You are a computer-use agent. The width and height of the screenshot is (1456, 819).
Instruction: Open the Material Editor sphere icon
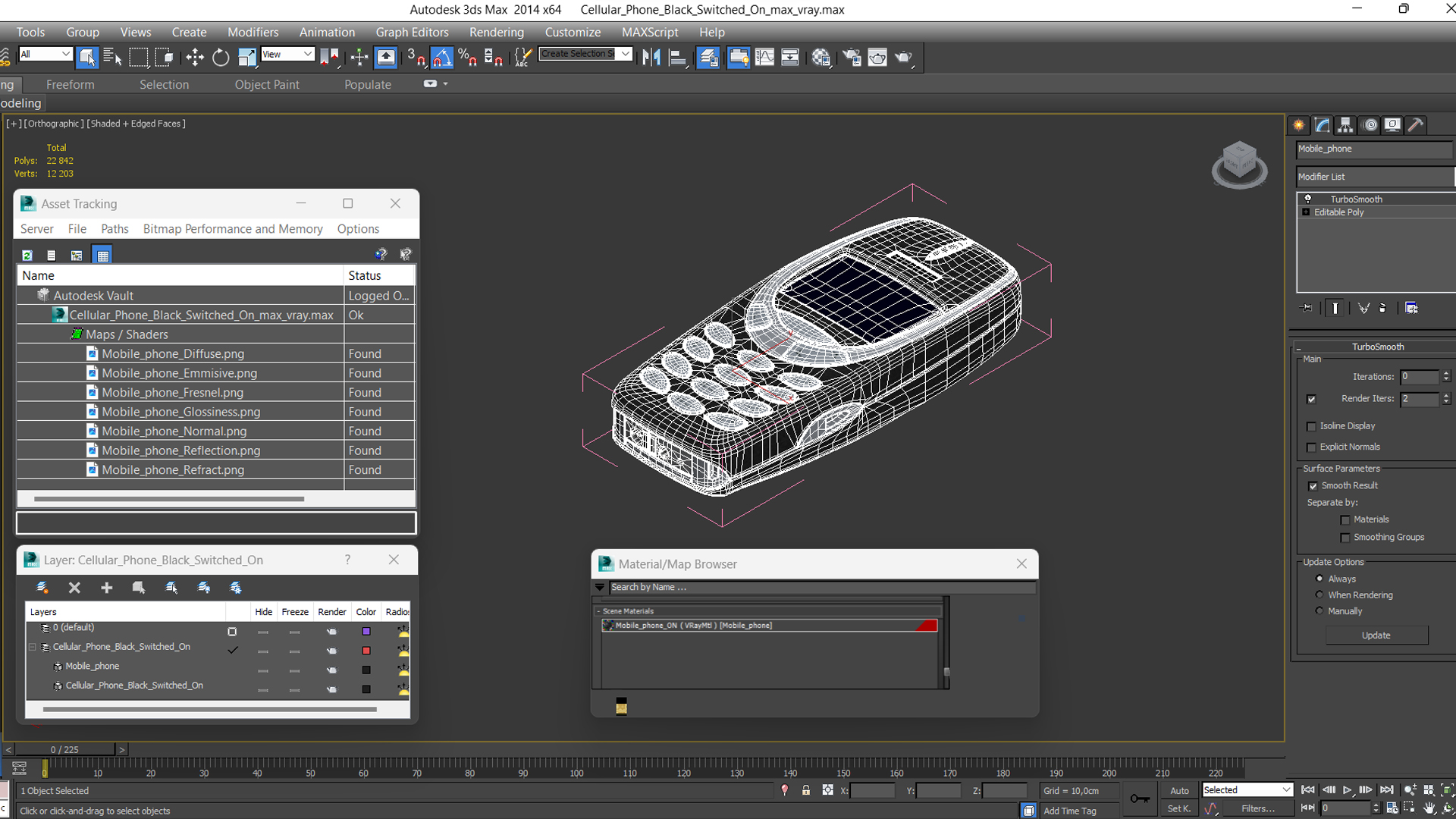pyautogui.click(x=821, y=58)
